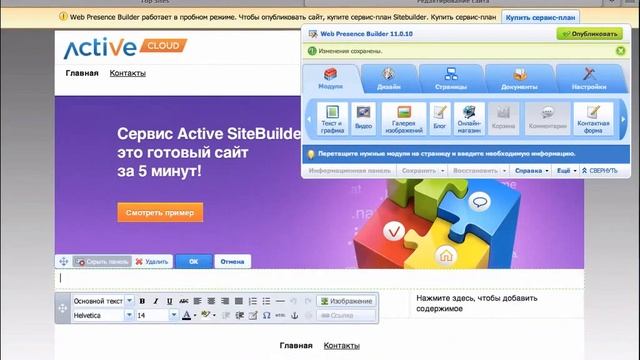Center-align the text
640x360 pixels.
coord(211,301)
